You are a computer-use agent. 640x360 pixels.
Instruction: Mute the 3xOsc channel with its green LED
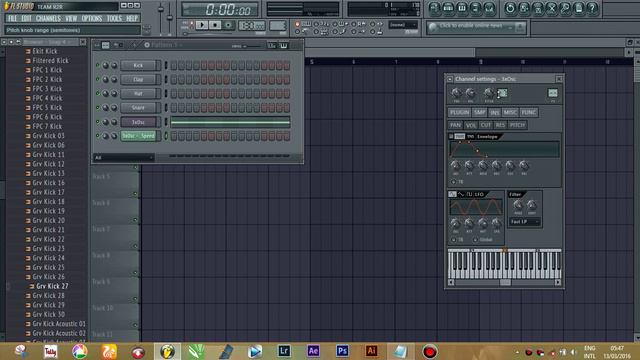pyautogui.click(x=98, y=122)
